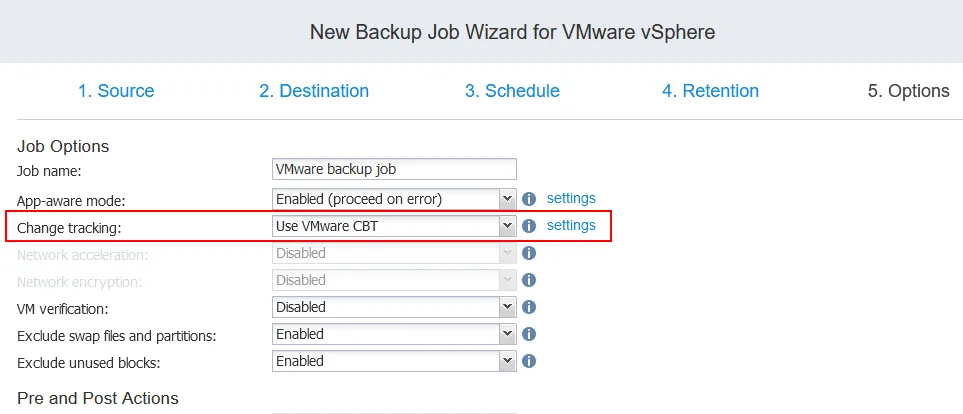963x414 pixels.
Task: Click the info icon beside Change tracking
Action: click(x=530, y=226)
